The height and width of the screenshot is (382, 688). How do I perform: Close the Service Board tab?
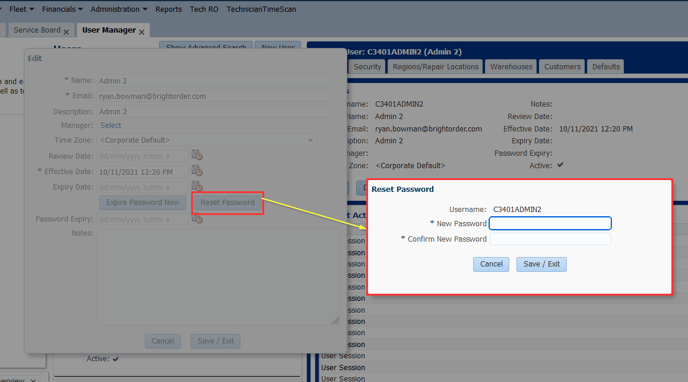click(66, 32)
